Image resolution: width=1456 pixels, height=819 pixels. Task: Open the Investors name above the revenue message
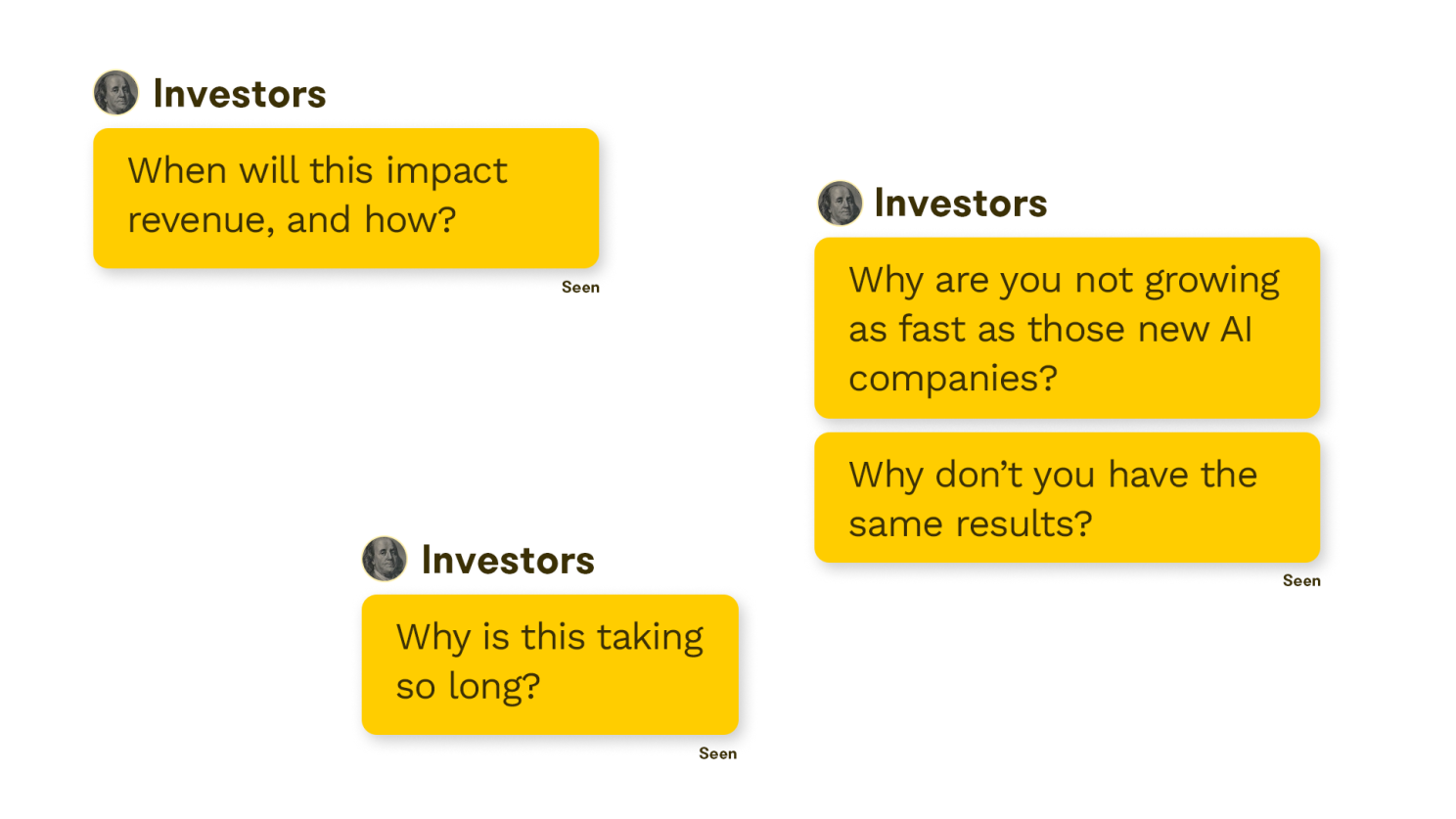(240, 94)
